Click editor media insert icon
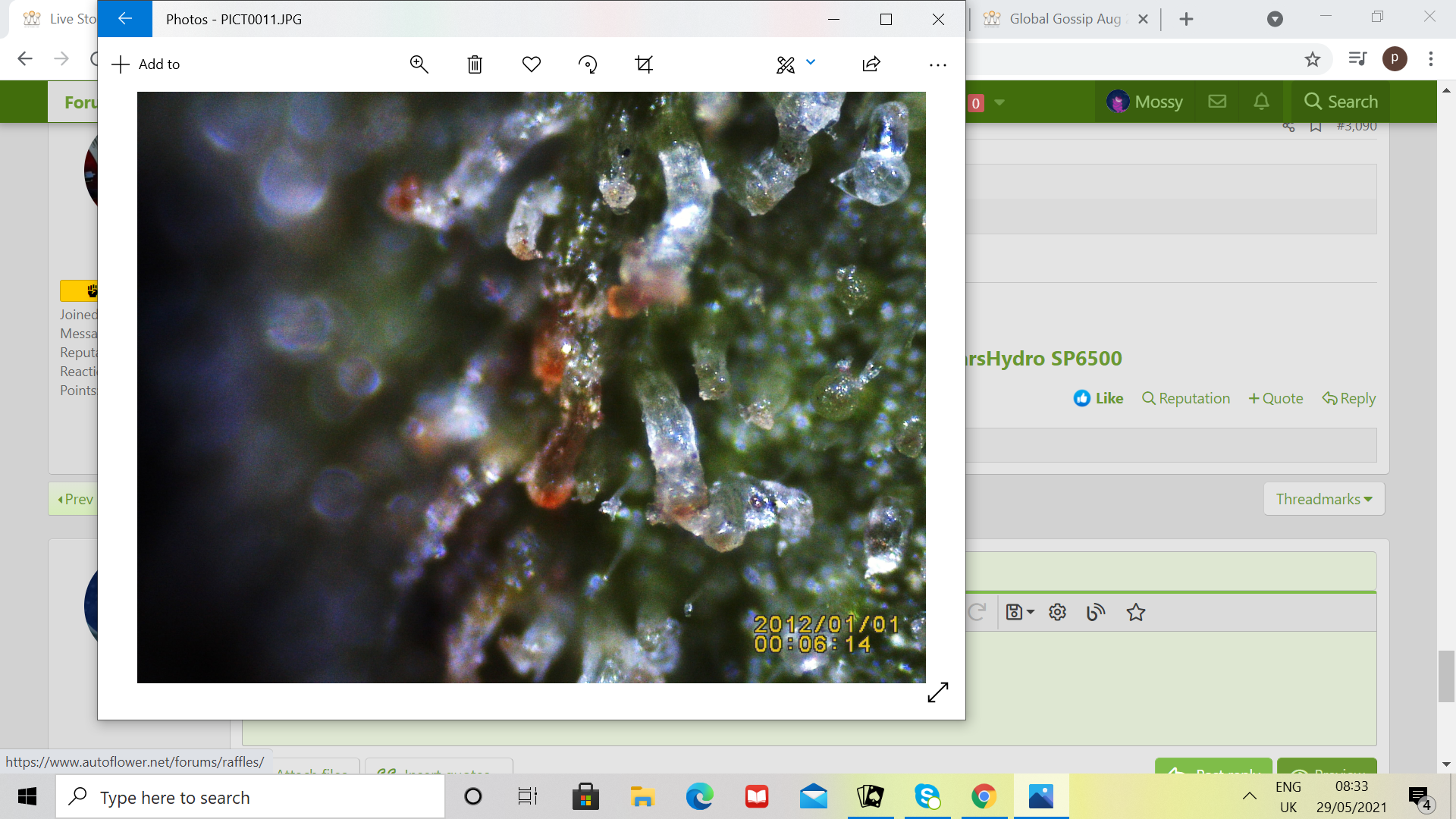Image resolution: width=1456 pixels, height=819 pixels. 1096,612
